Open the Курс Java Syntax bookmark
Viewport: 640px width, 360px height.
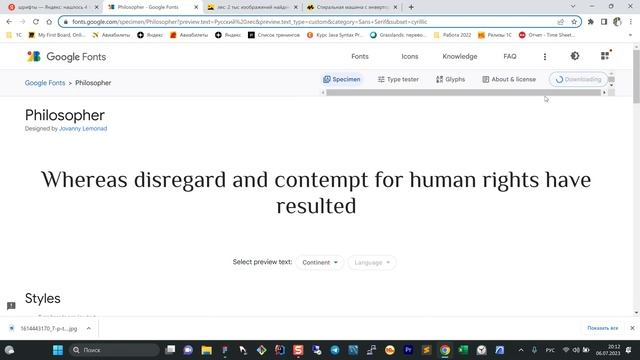click(x=335, y=35)
